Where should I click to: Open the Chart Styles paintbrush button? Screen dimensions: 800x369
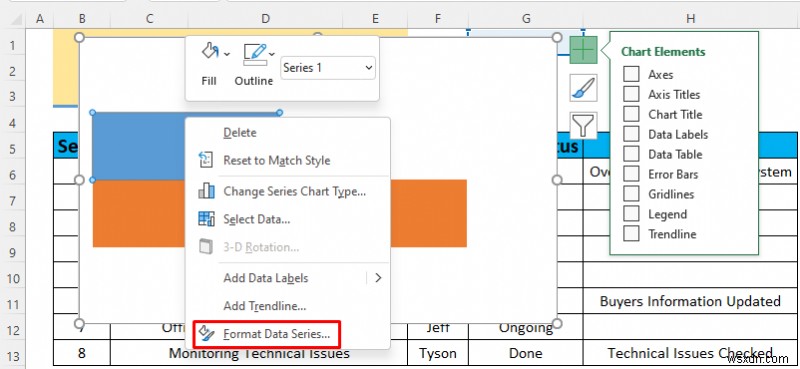pos(583,87)
